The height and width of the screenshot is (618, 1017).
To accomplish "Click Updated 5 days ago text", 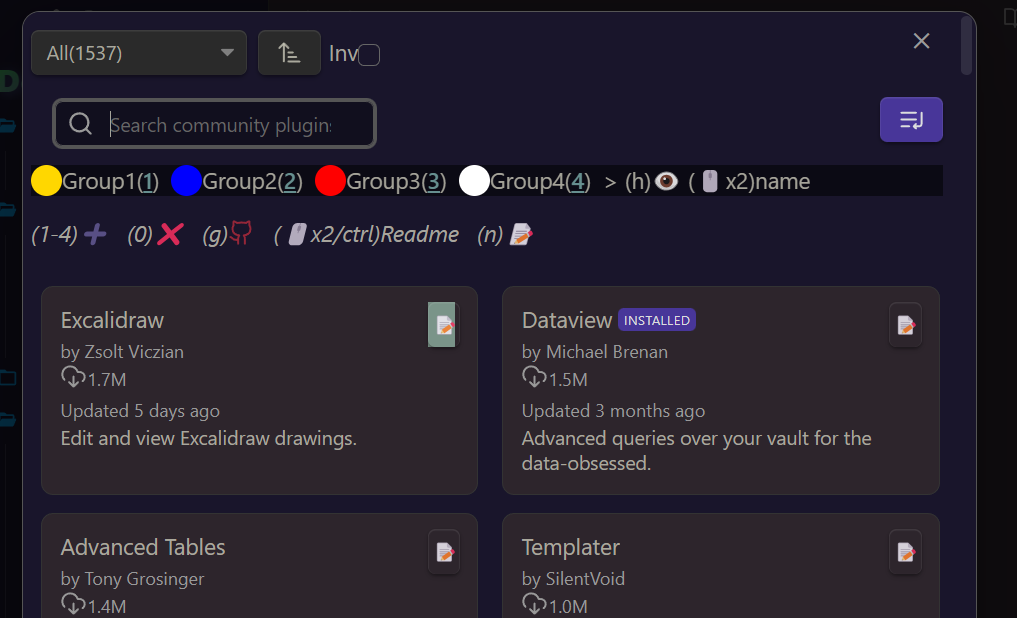I will [140, 411].
